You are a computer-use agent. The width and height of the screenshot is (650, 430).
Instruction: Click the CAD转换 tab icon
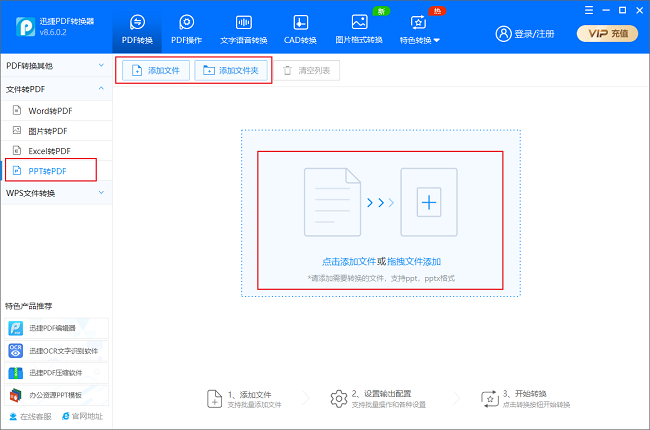pyautogui.click(x=301, y=22)
